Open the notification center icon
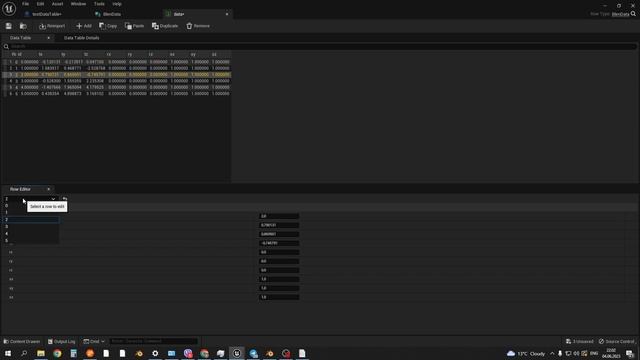This screenshot has height=360, width=640. (x=630, y=353)
